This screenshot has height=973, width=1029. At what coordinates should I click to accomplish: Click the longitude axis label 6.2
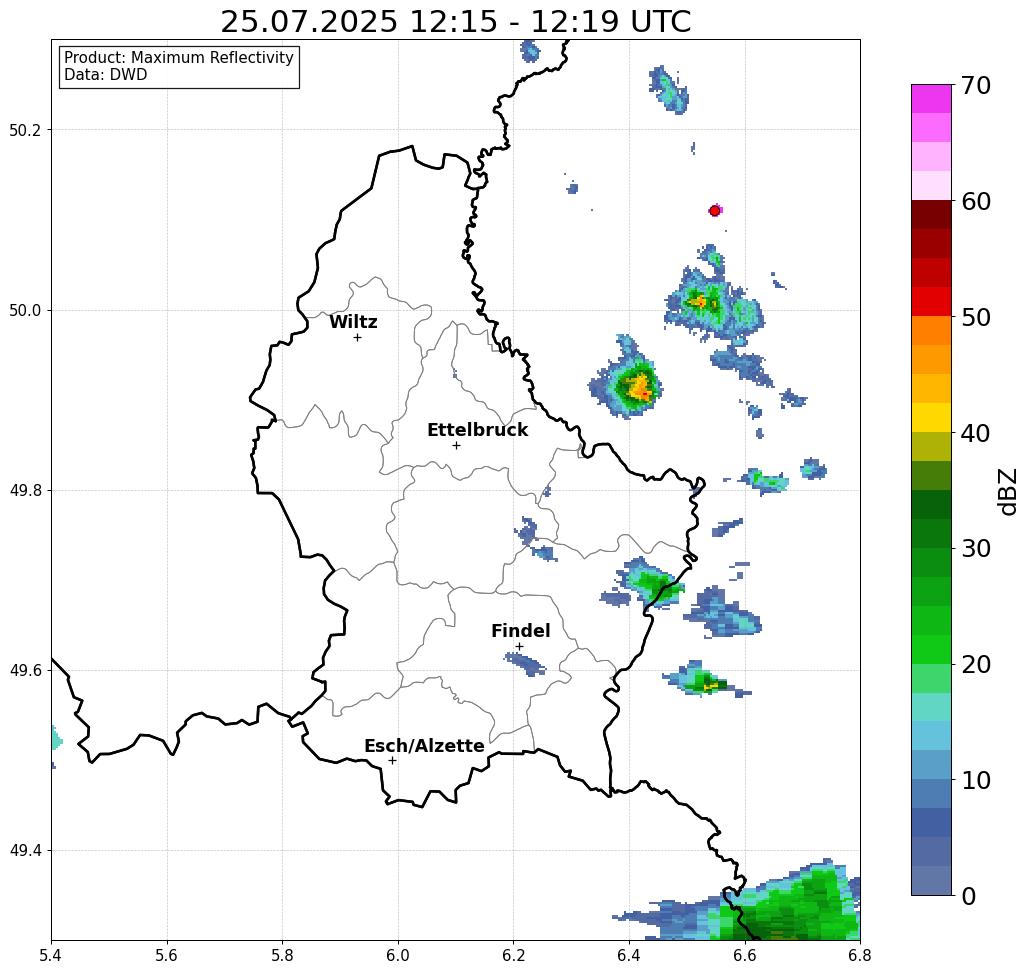pos(513,955)
